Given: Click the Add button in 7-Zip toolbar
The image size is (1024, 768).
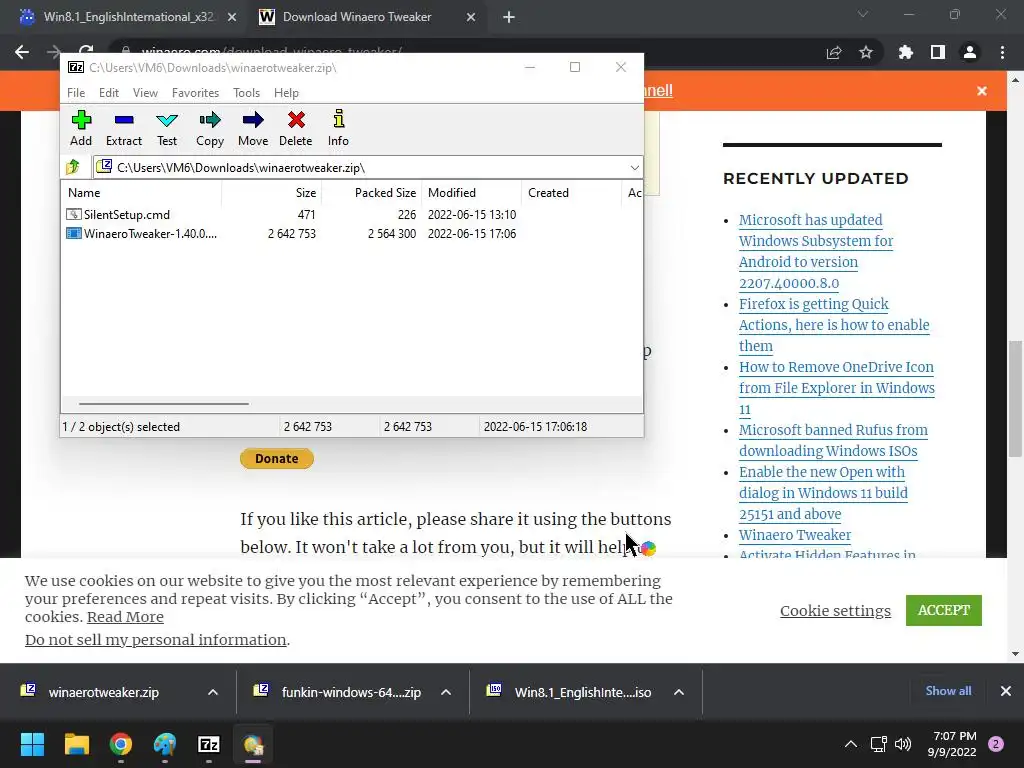Looking at the screenshot, I should pos(81,128).
